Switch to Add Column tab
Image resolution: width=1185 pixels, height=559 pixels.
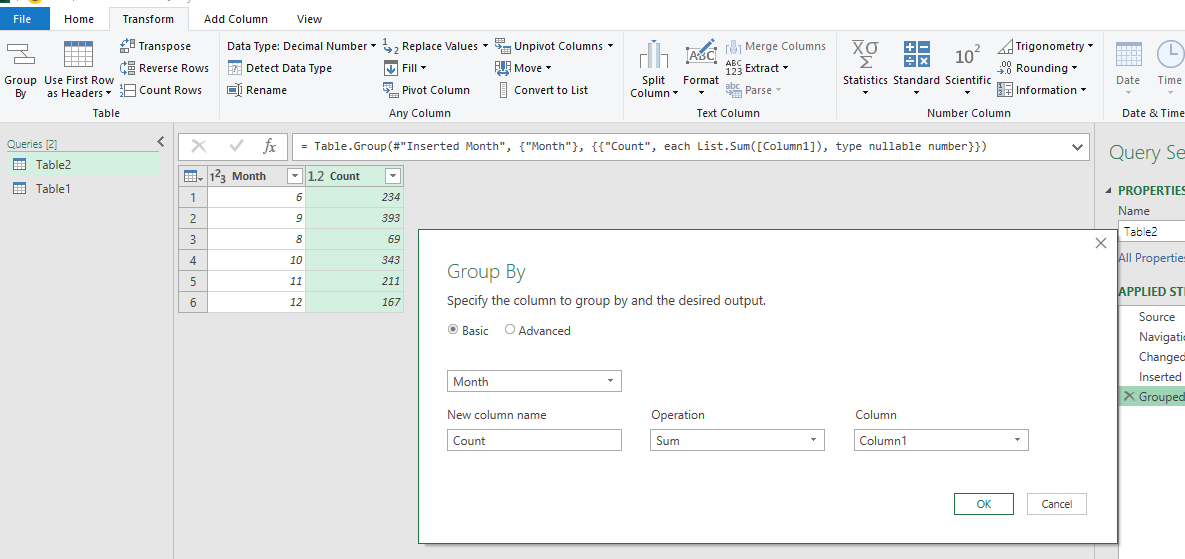pos(236,19)
